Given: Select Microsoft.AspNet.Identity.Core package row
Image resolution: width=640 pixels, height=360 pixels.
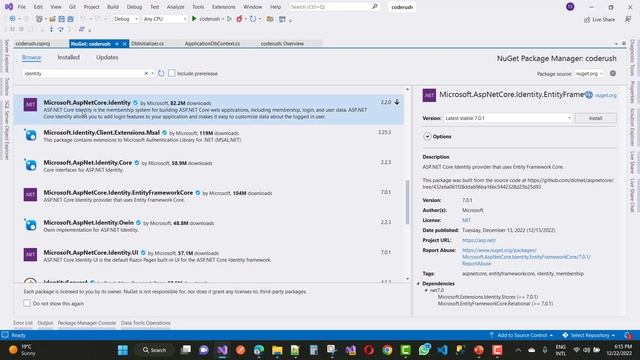Looking at the screenshot, I should coord(209,166).
